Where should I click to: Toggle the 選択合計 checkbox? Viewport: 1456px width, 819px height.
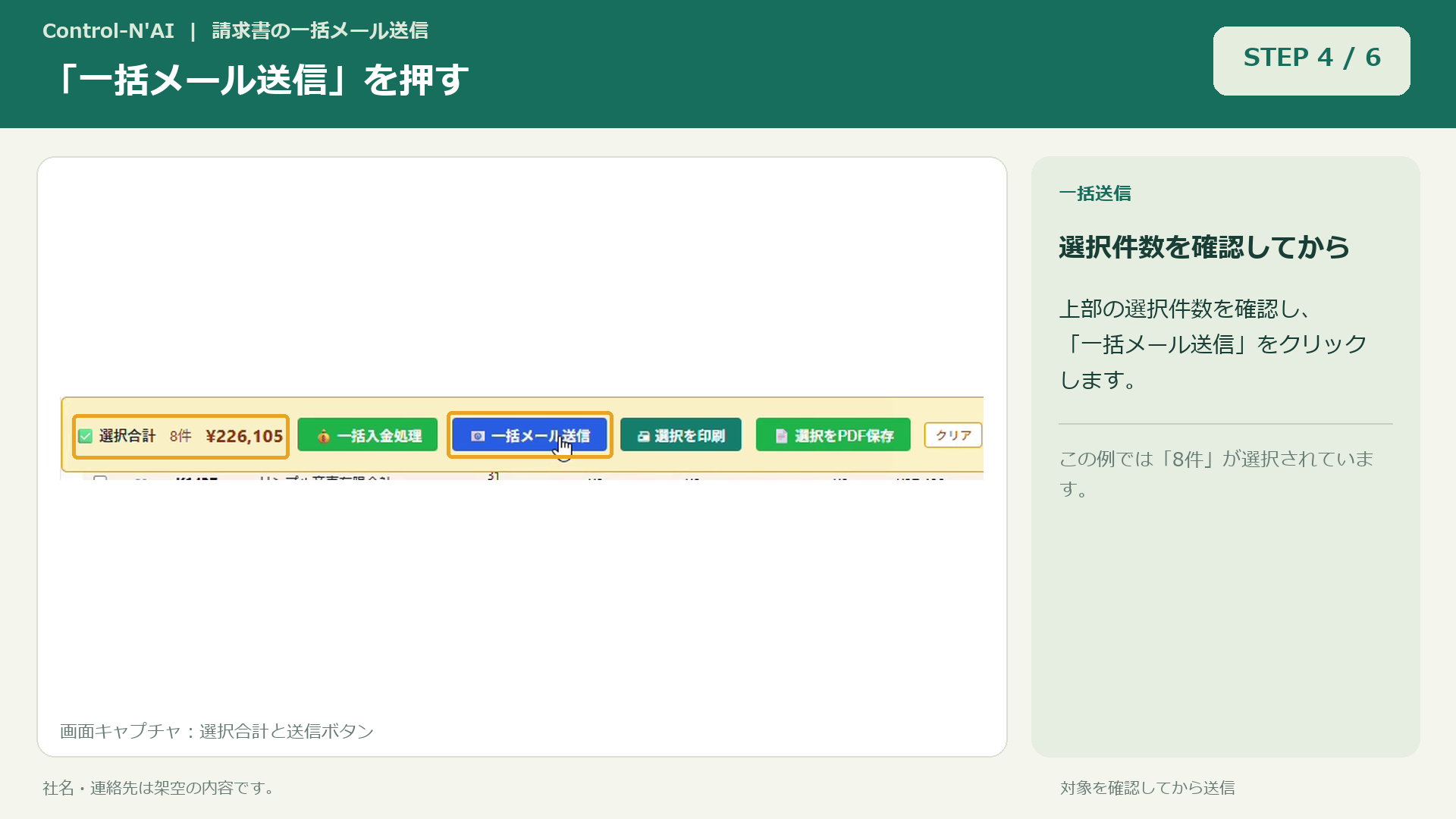tap(86, 436)
